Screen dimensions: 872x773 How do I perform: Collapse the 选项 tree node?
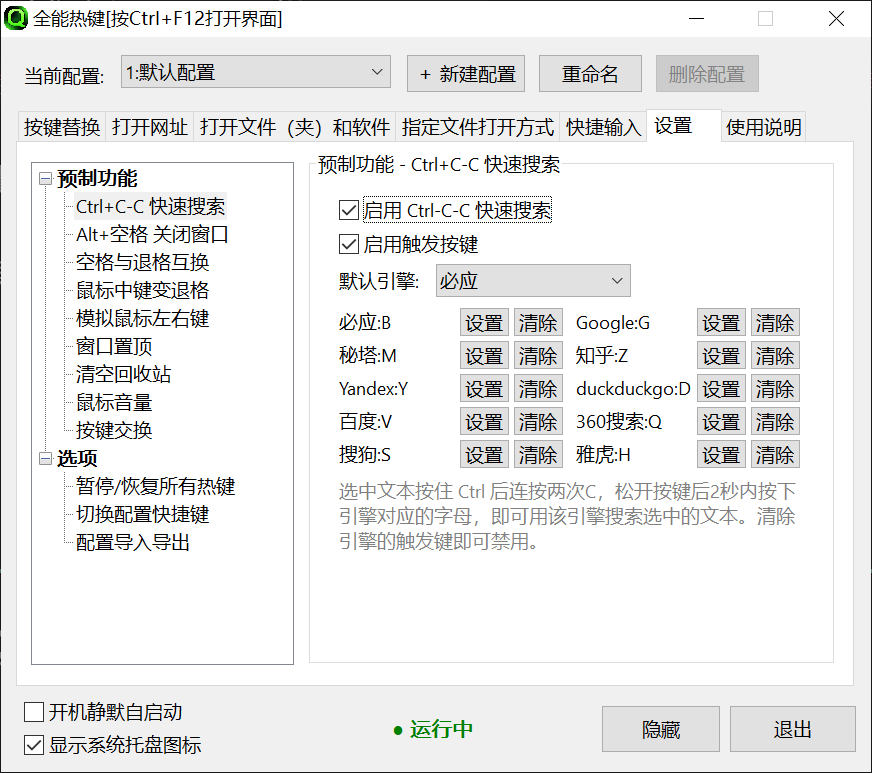(x=45, y=458)
